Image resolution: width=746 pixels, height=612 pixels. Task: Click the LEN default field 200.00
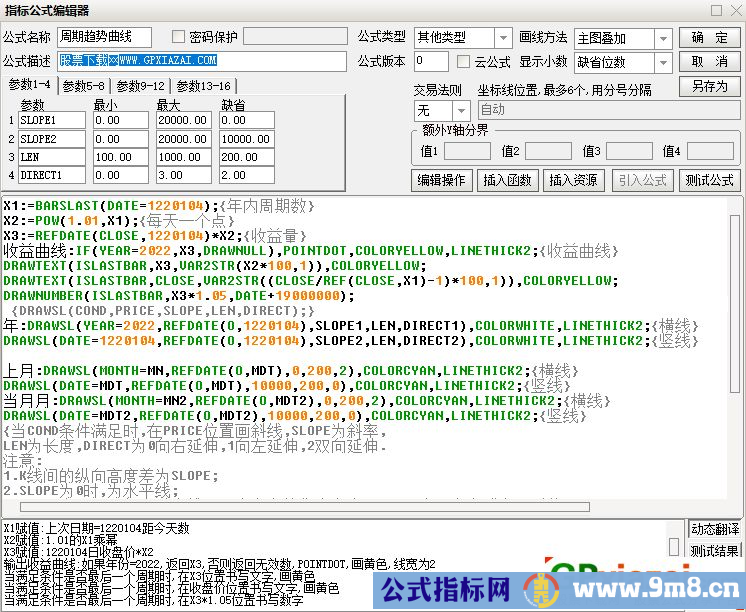point(247,157)
